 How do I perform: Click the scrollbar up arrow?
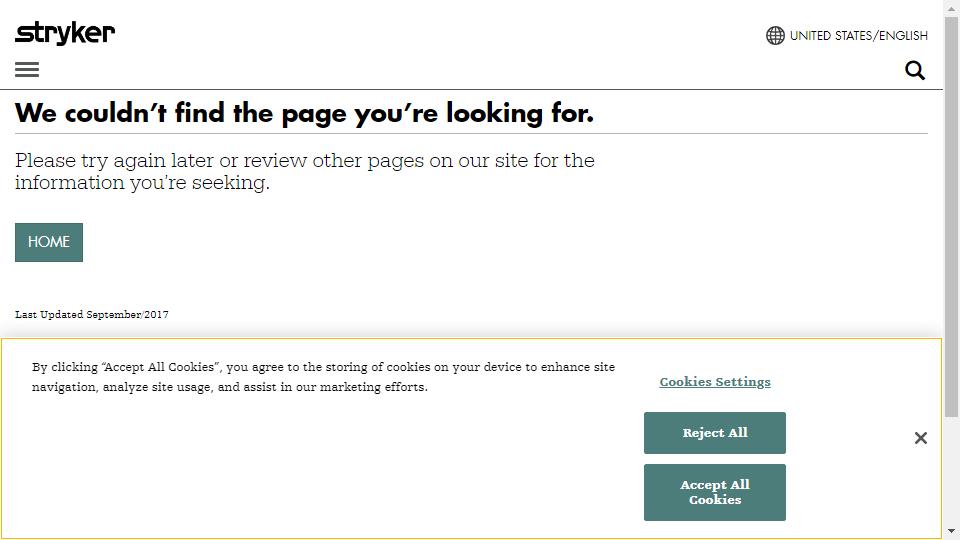click(x=951, y=8)
